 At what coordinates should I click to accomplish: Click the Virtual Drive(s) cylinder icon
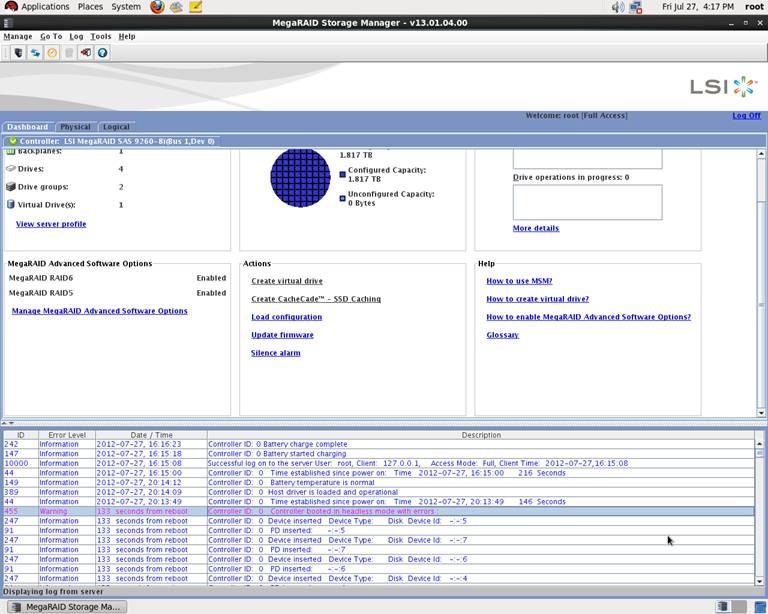11,205
